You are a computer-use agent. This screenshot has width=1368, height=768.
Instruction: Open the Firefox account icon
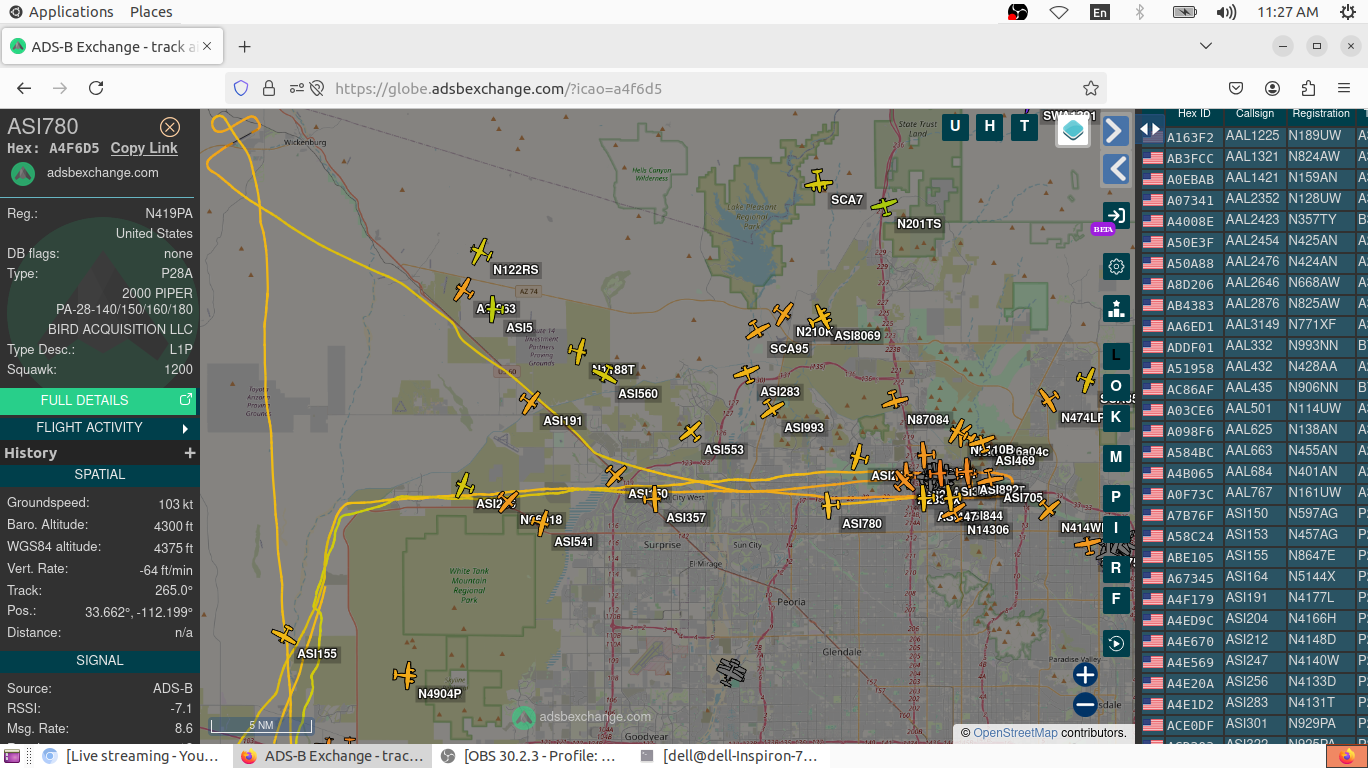pos(1272,88)
